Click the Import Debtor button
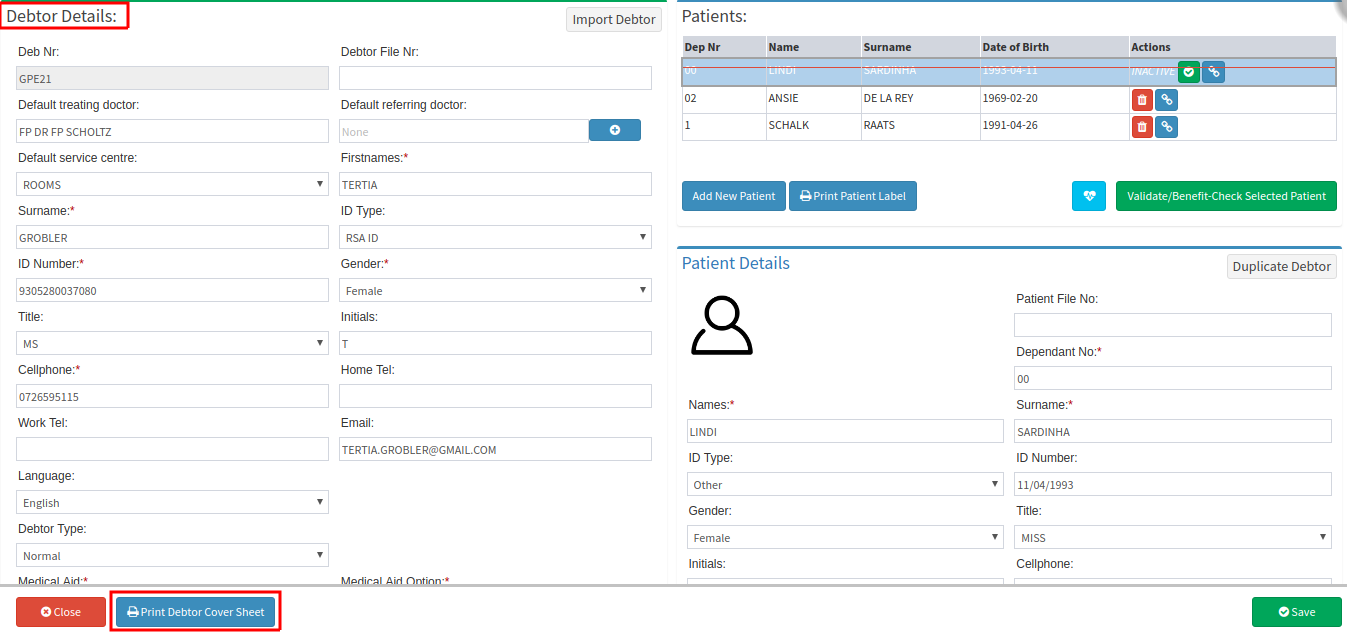Viewport: 1347px width, 633px height. pos(614,20)
